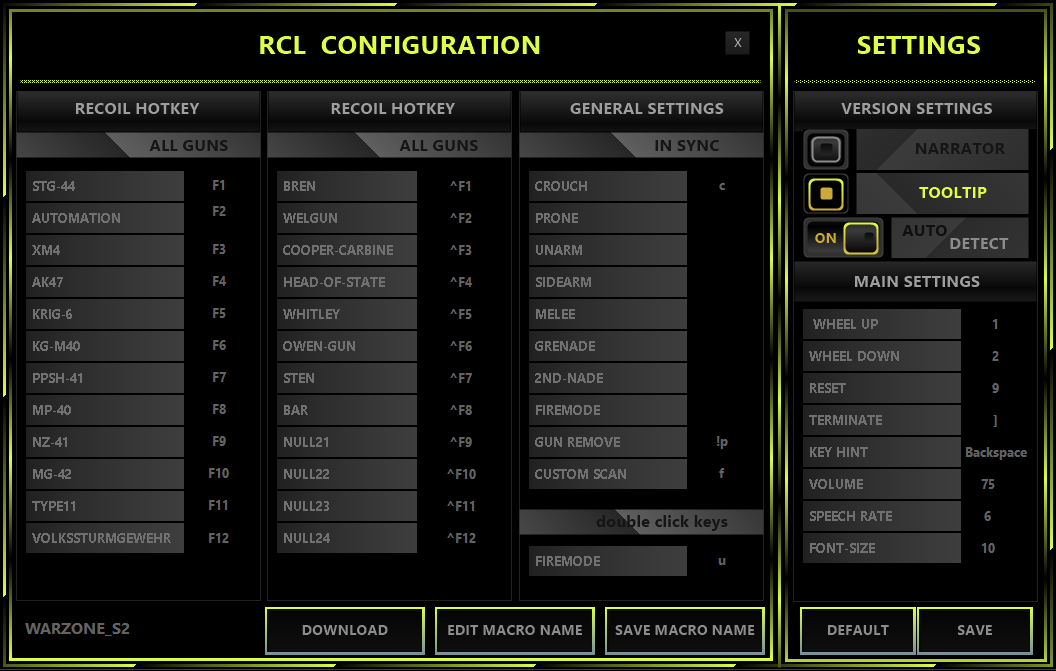1056x671 pixels.
Task: Uncheck the Tooltip checkbox
Action: [x=826, y=193]
